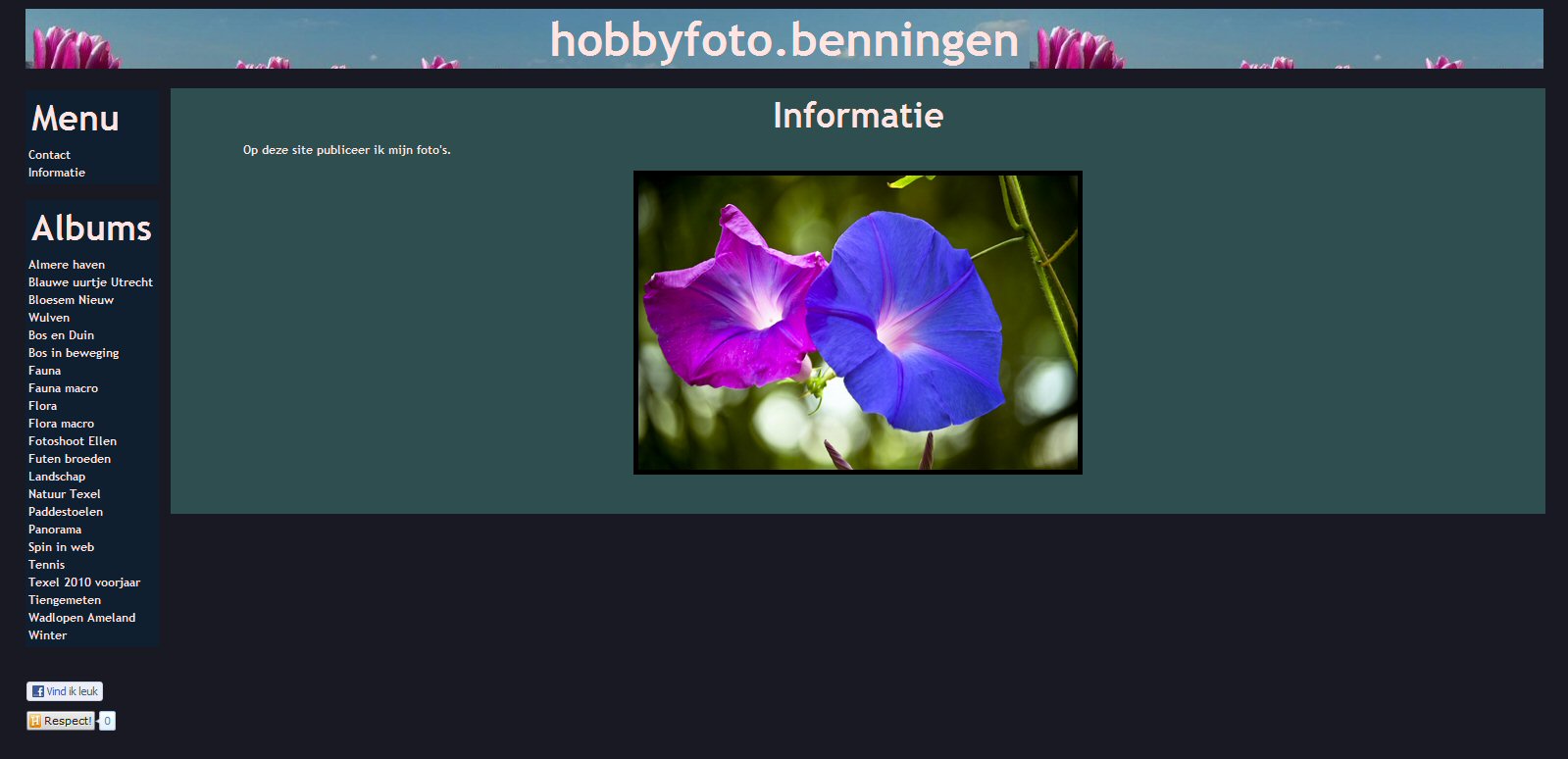
Task: Open the Texel 2010 voorjaar album
Action: [x=84, y=582]
